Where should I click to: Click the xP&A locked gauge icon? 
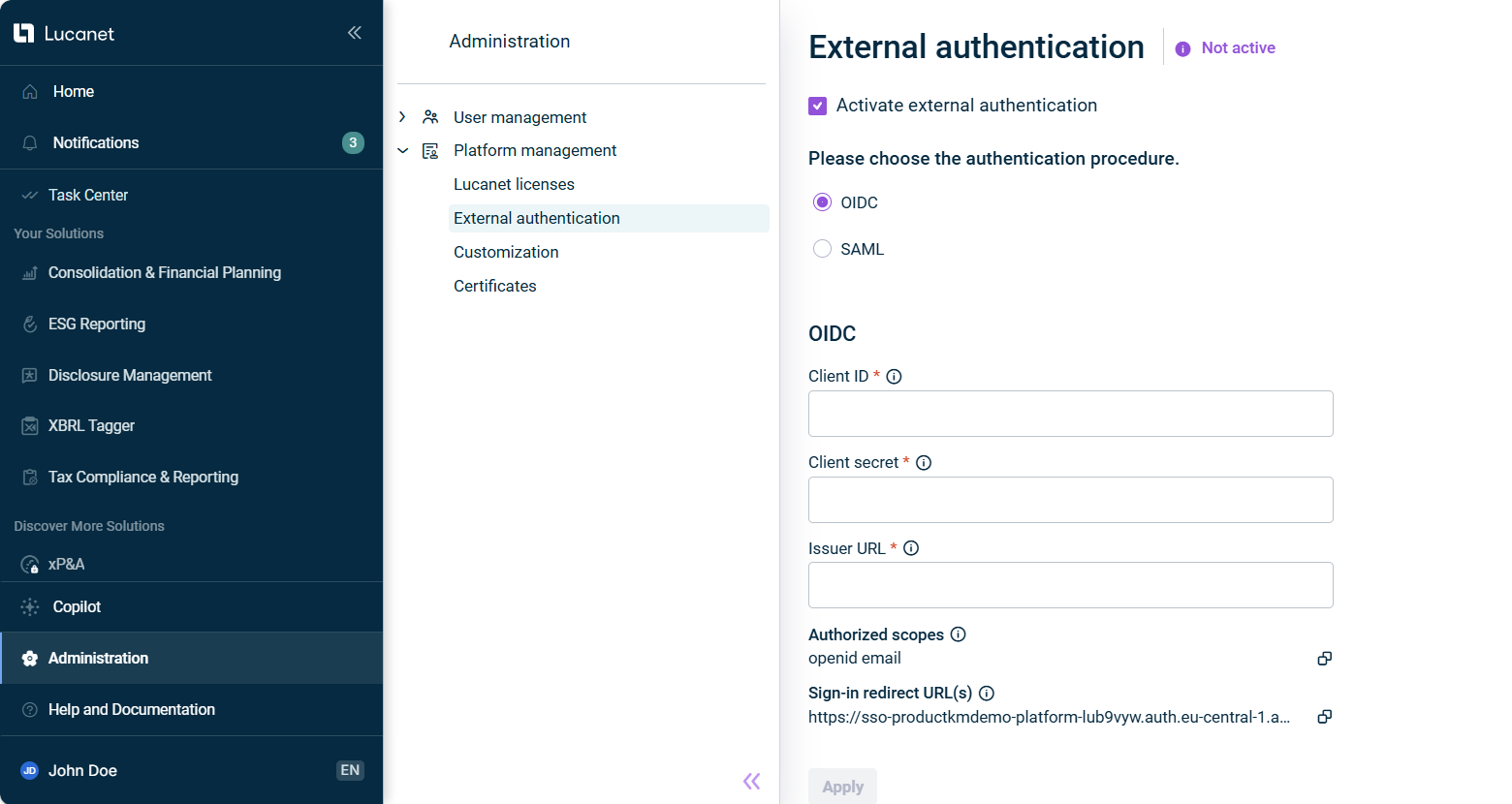pyautogui.click(x=30, y=564)
